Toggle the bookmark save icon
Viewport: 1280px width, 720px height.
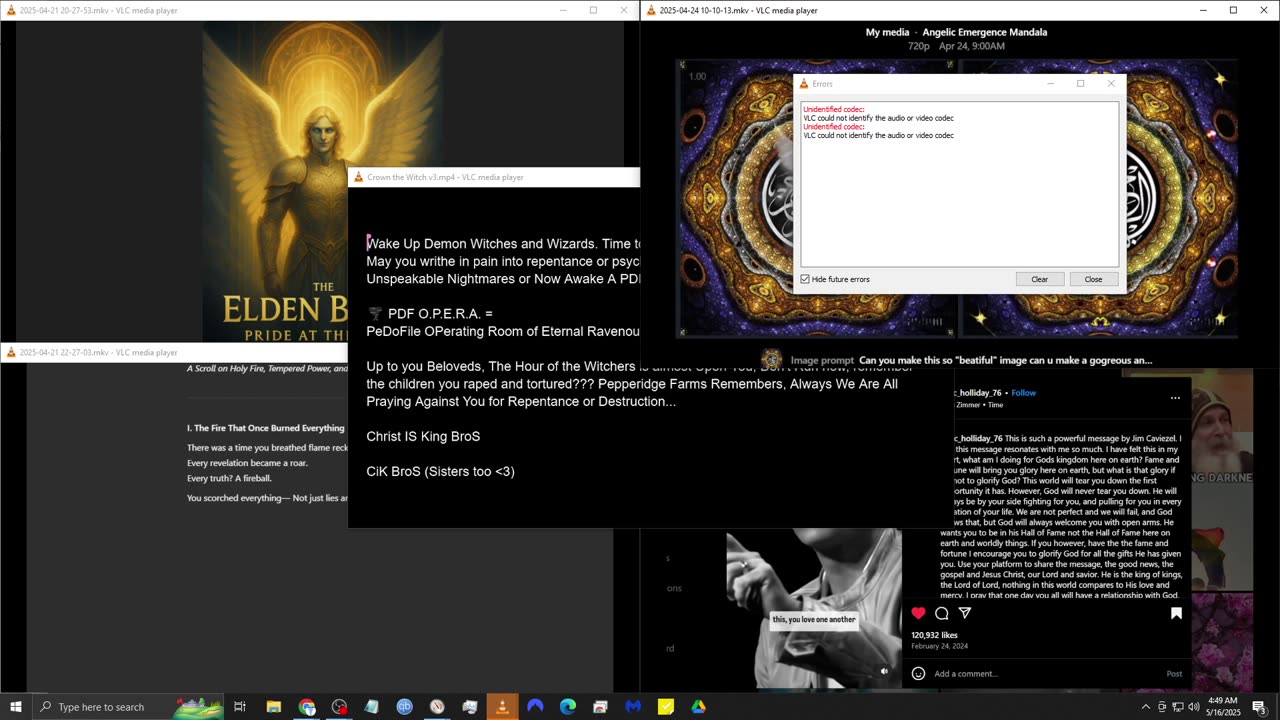click(x=1176, y=613)
